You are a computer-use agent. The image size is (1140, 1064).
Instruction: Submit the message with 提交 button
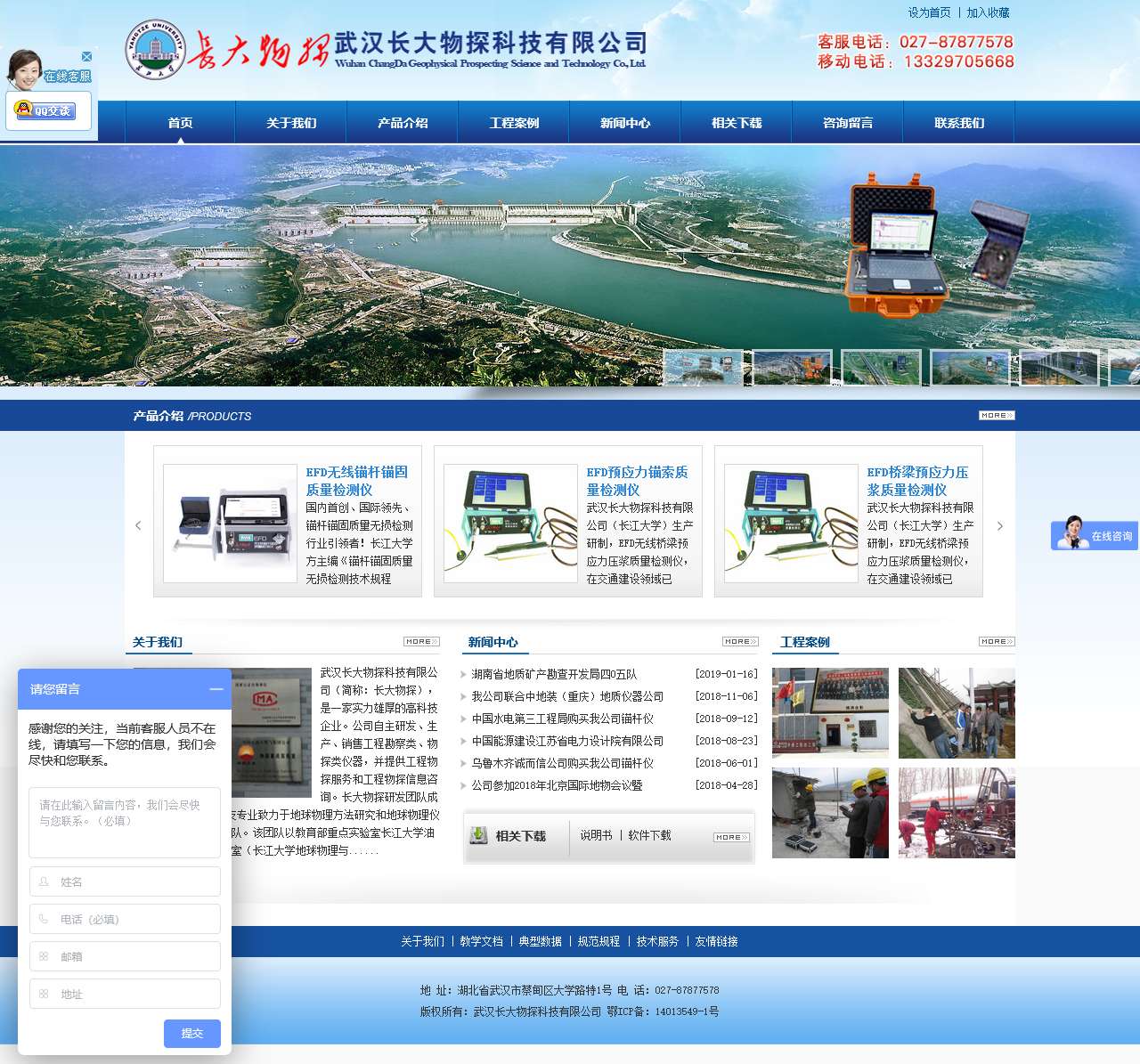(192, 1034)
